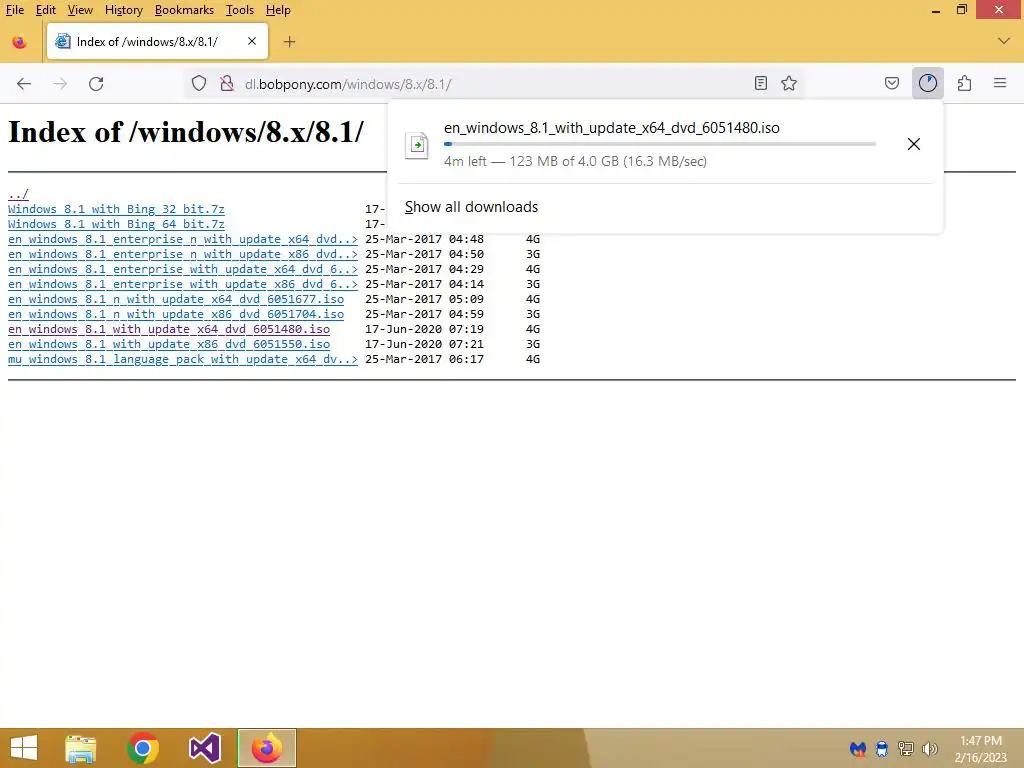This screenshot has width=1024, height=768.
Task: Open en_windows_8.1_enterprise_with_update_x86 link
Action: 183,284
